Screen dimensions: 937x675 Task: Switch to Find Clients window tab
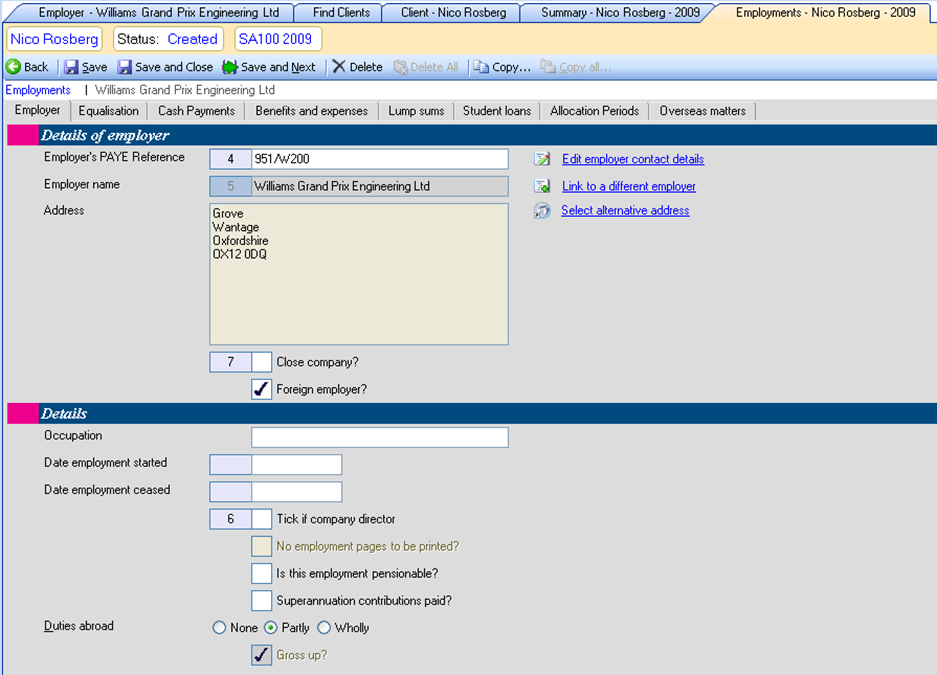pos(341,13)
